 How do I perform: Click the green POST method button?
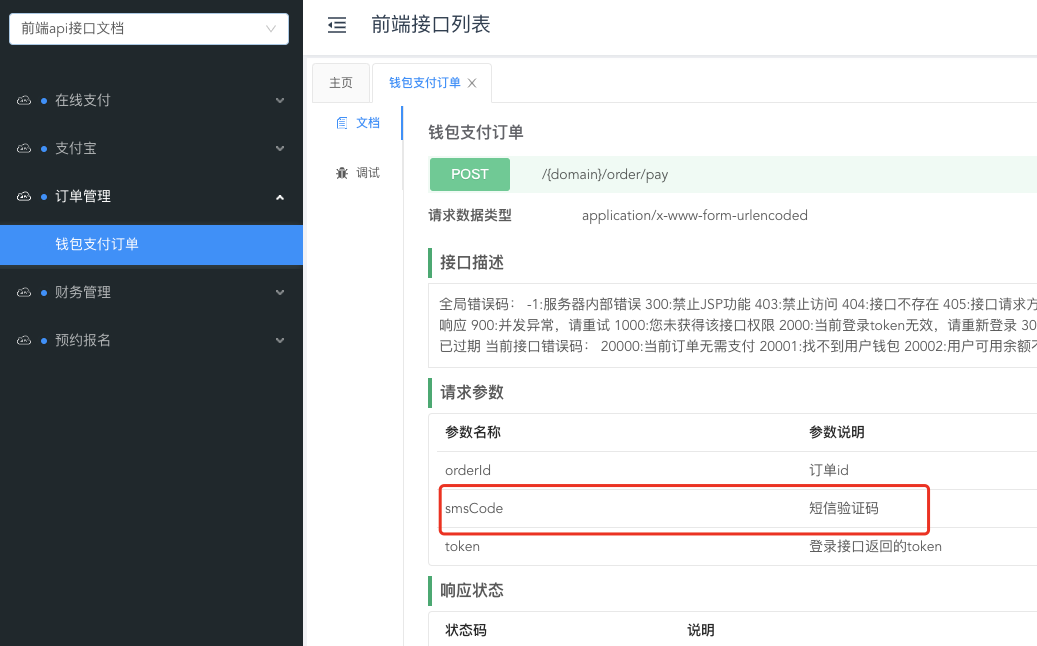point(470,175)
